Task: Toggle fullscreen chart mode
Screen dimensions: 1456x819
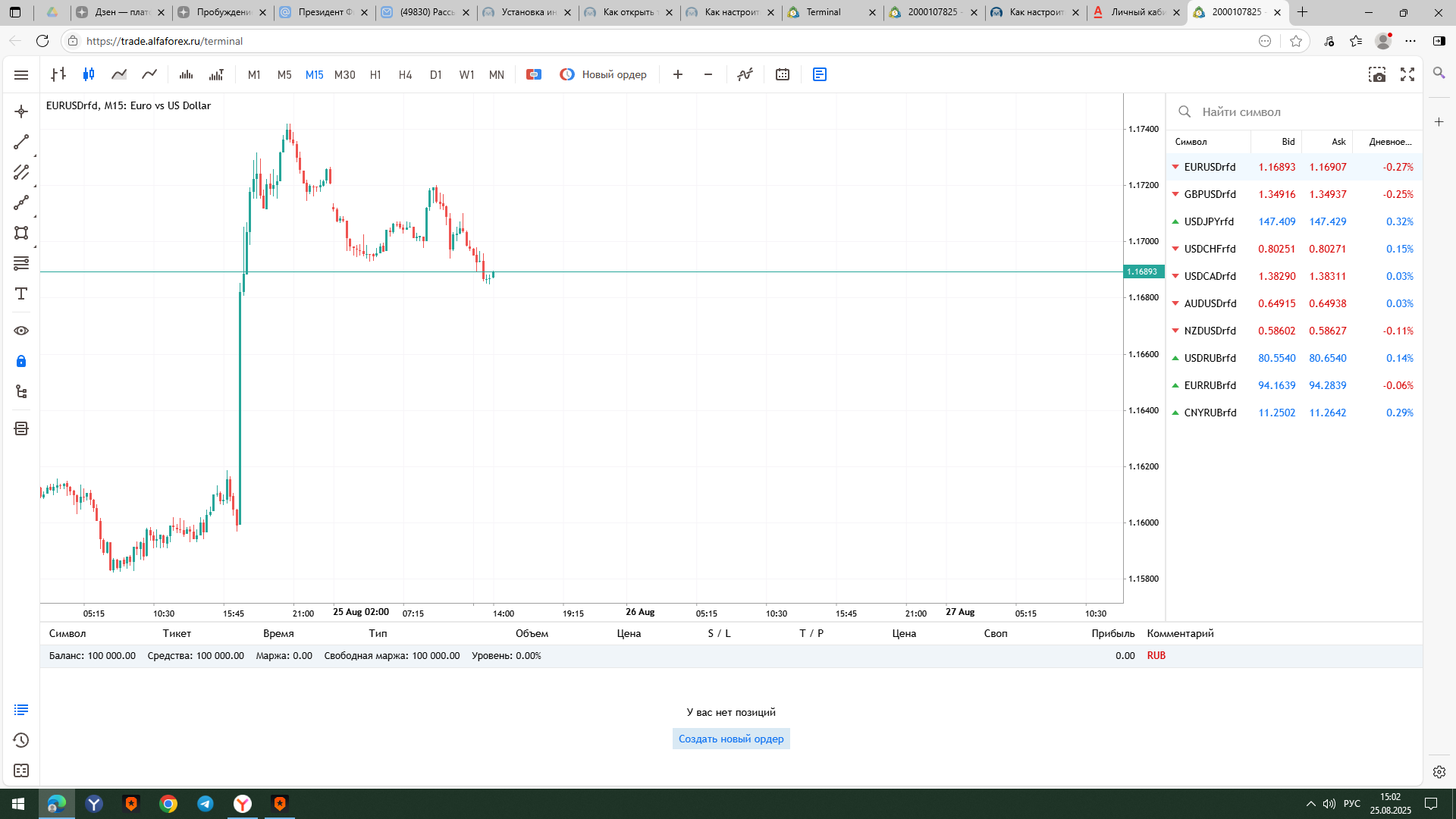Action: tap(1407, 74)
